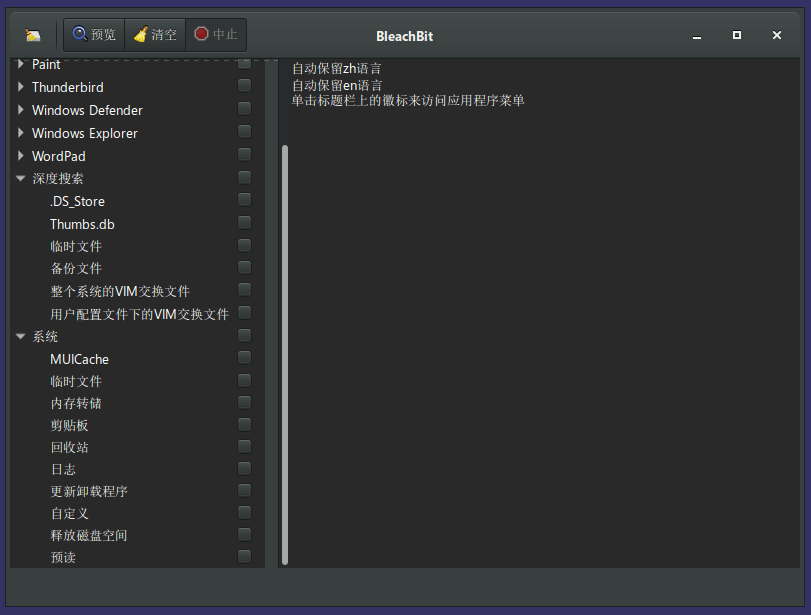Select the 深度搜索 label

pyautogui.click(x=58, y=179)
